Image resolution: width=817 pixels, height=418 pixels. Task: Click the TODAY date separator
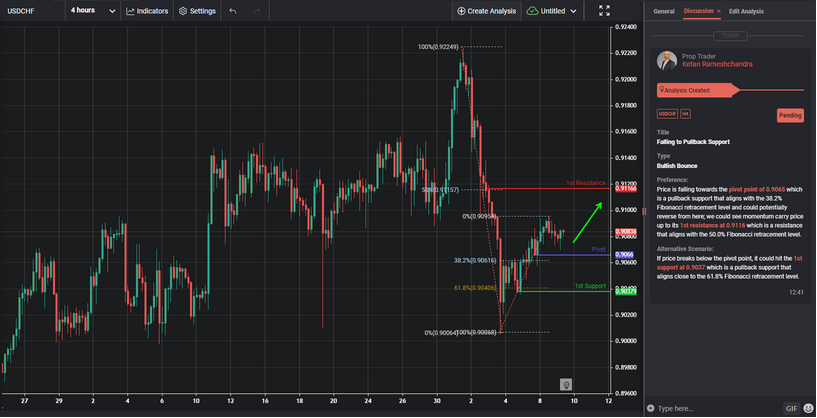[x=729, y=36]
